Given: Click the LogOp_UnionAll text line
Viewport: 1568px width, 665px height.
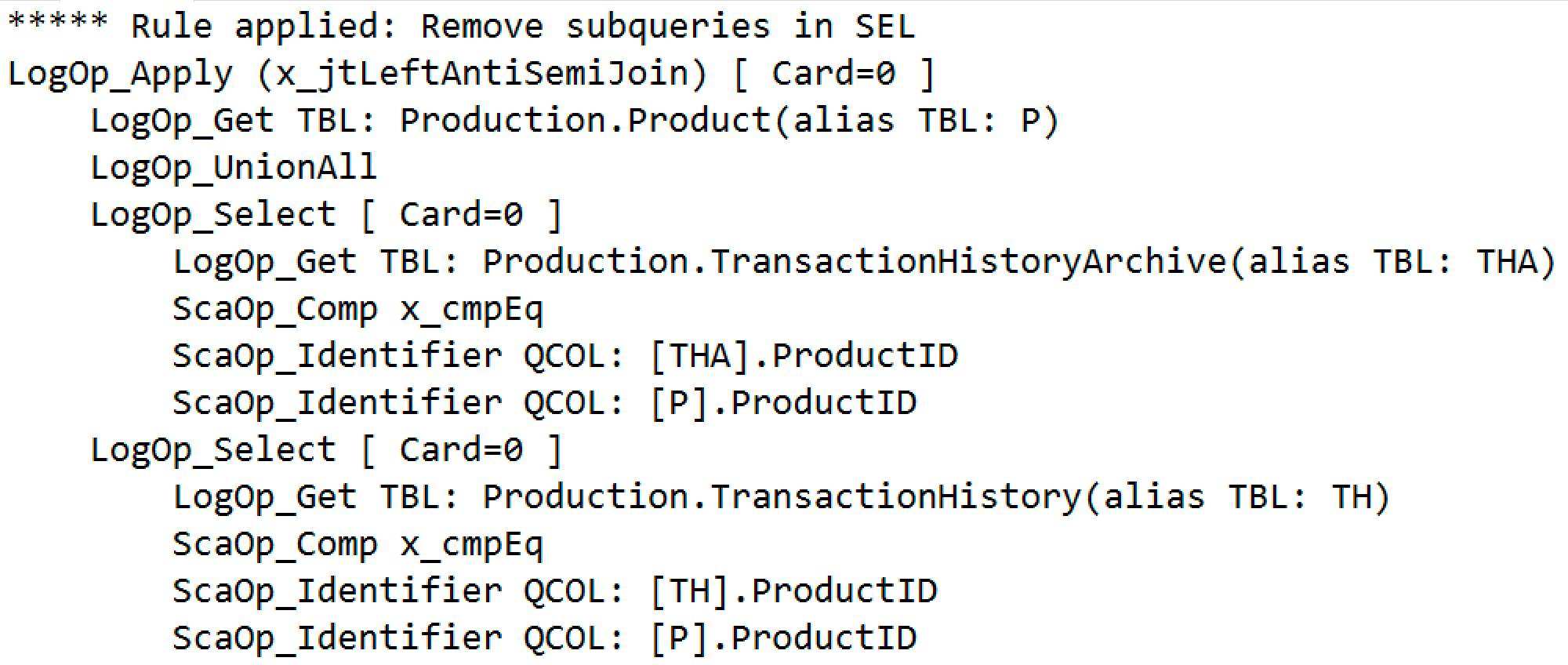Looking at the screenshot, I should [x=234, y=168].
